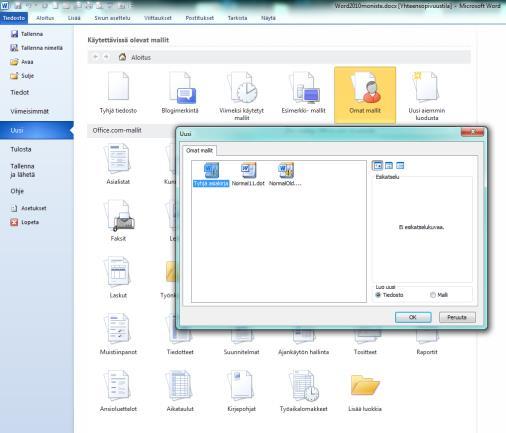
Task: Click Tallenna in the backstage menu
Action: [27, 34]
